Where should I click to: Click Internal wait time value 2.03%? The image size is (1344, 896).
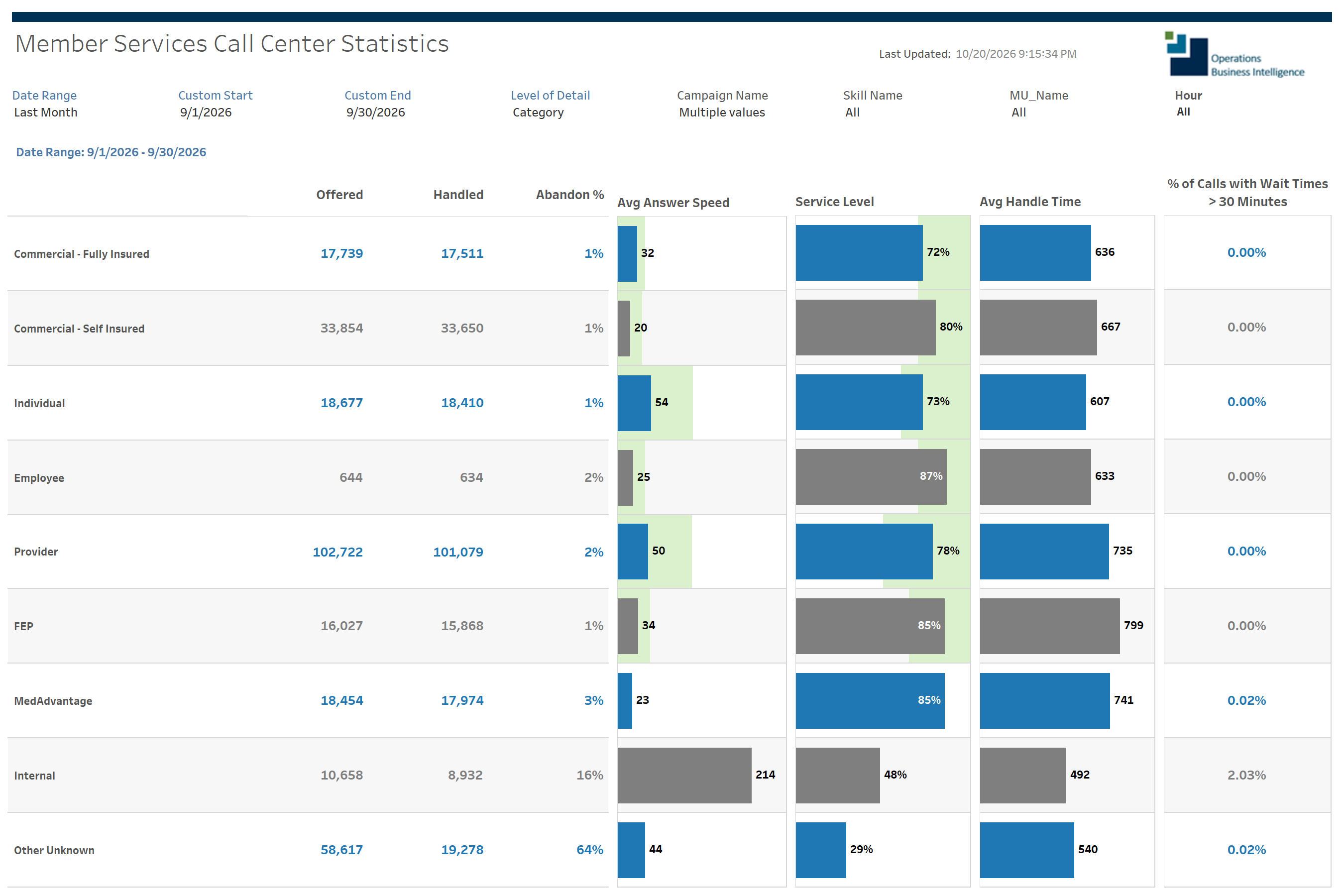(1246, 776)
